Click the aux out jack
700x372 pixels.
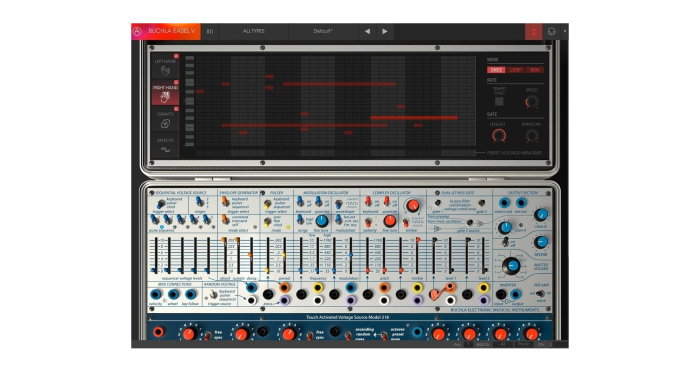pyautogui.click(x=521, y=203)
